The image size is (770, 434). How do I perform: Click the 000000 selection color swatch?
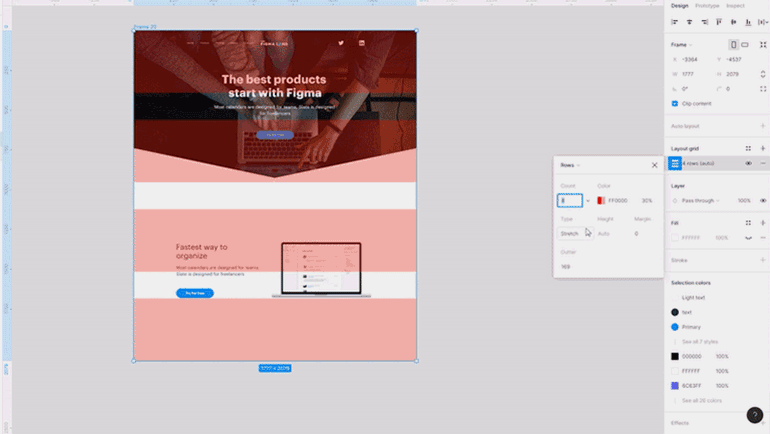[x=675, y=356]
